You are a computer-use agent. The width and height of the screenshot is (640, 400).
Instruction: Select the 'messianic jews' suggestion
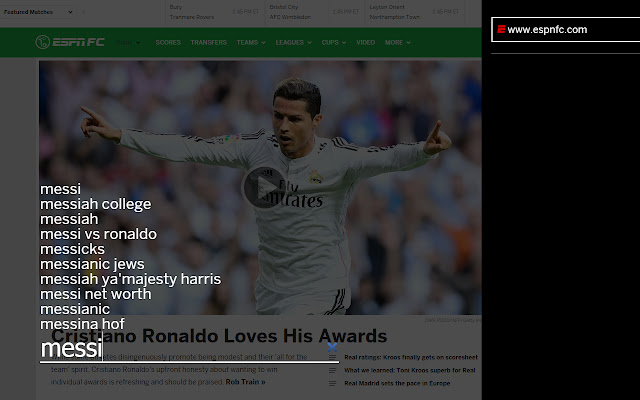[92, 264]
